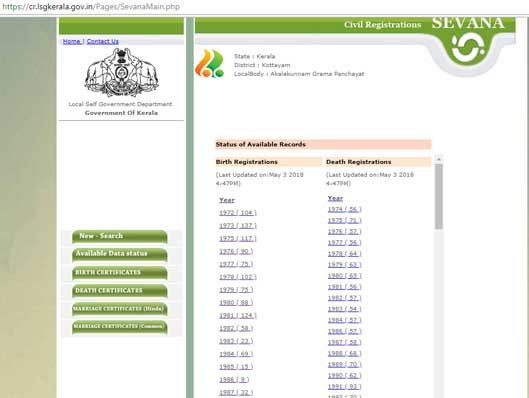Click the scroll up arrow of records list

coord(439,159)
